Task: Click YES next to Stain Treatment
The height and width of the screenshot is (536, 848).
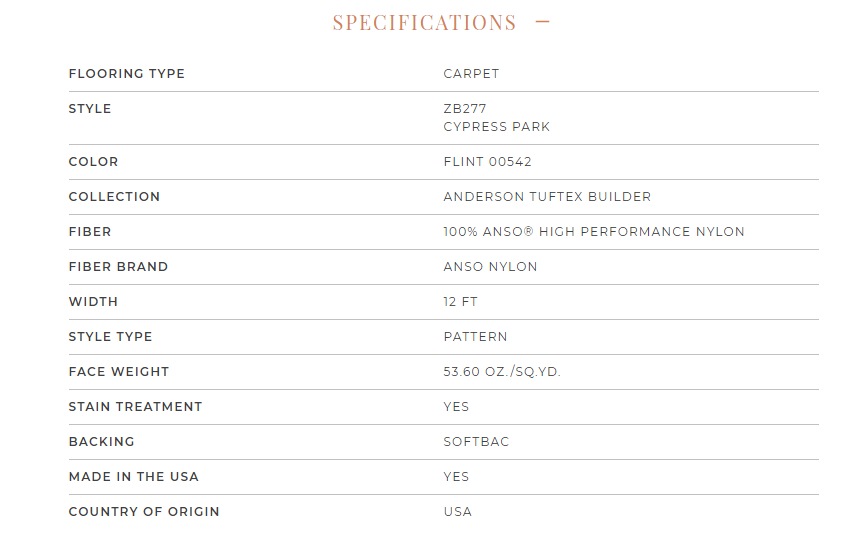Action: (x=456, y=407)
